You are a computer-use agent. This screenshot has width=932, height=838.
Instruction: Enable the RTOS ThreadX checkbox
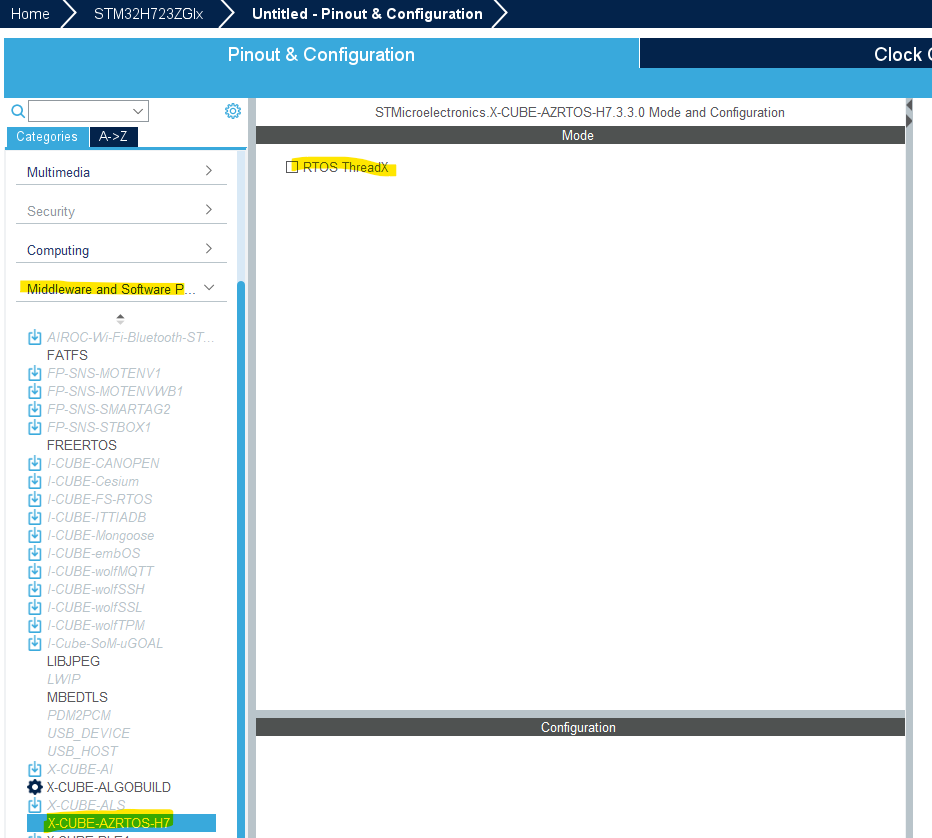[292, 167]
